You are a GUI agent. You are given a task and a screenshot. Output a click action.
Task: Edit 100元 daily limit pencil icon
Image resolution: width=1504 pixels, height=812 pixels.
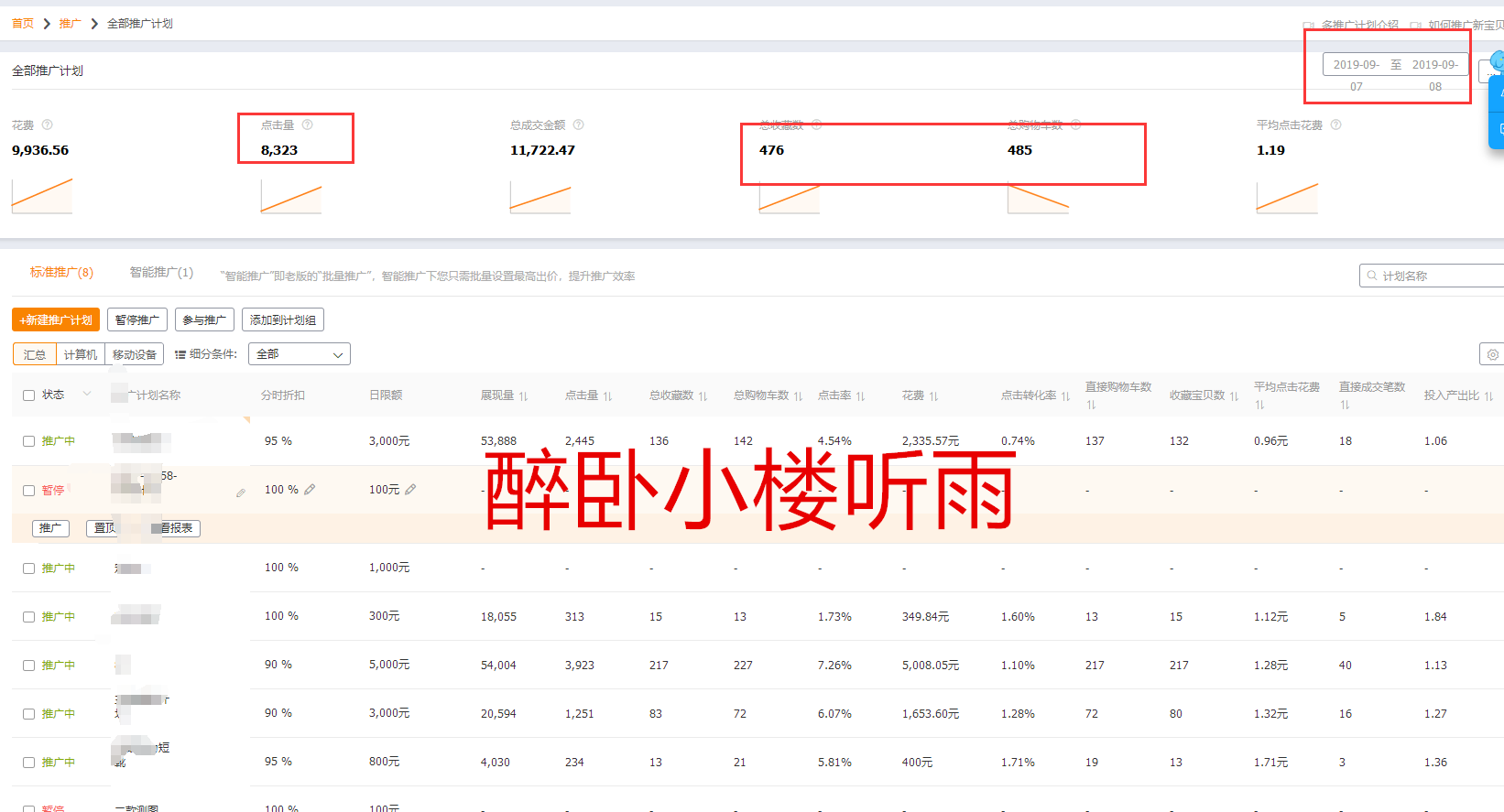coord(411,490)
